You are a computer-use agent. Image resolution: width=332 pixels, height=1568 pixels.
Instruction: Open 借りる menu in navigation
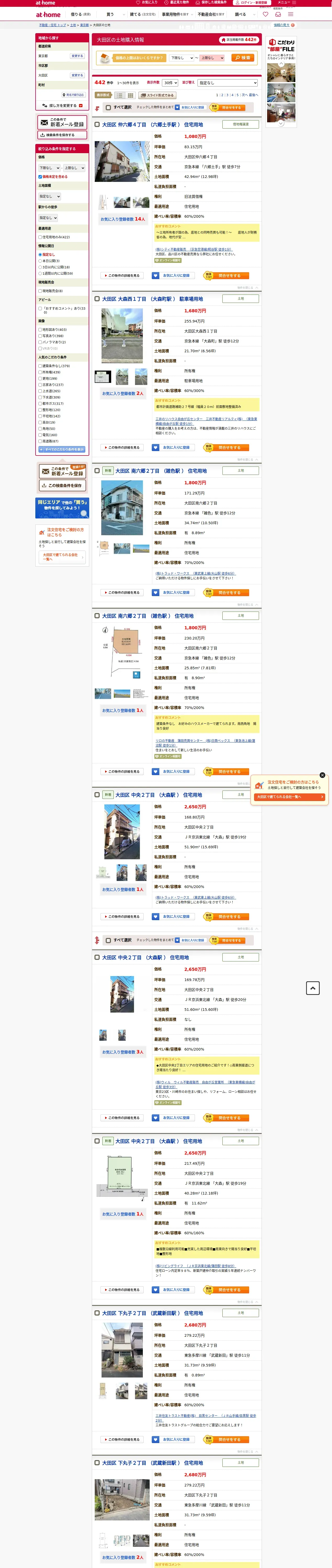coord(80,14)
